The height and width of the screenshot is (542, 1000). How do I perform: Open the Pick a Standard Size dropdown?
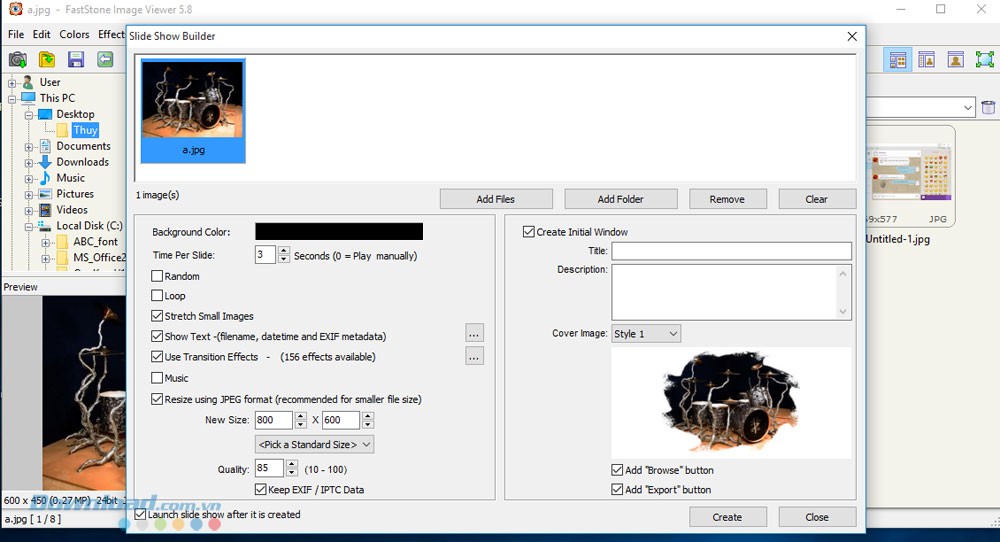[314, 444]
